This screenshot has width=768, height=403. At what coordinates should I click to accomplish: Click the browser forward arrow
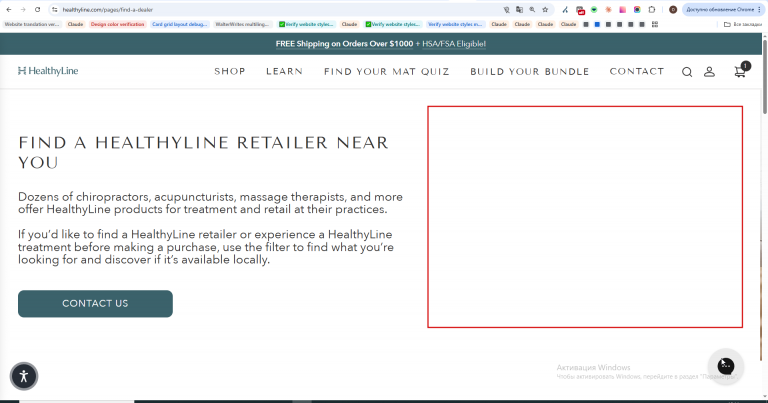(23, 9)
